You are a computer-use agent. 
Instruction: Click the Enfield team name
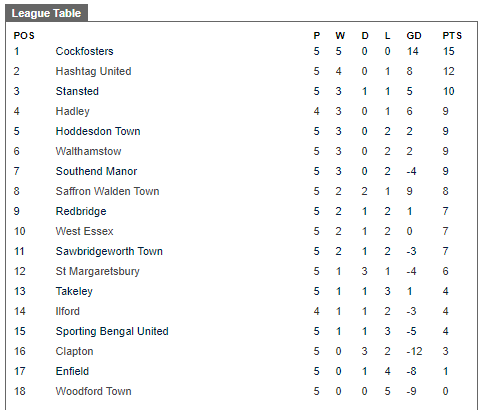72,371
